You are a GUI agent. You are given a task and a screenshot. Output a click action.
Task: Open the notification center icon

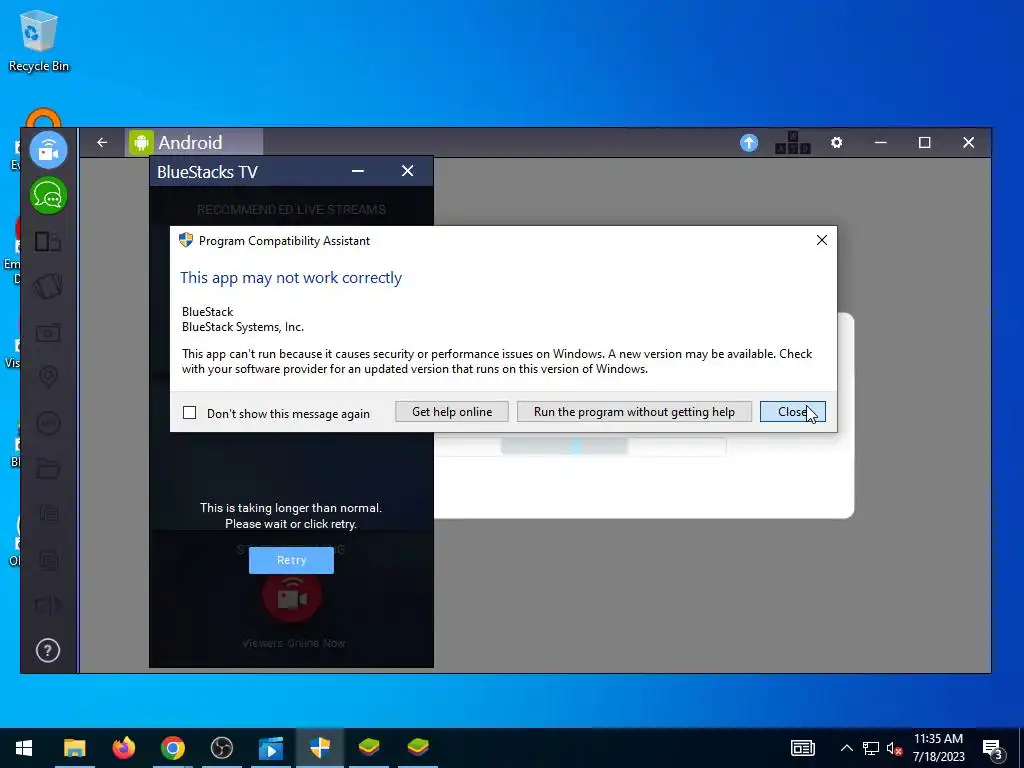click(993, 749)
